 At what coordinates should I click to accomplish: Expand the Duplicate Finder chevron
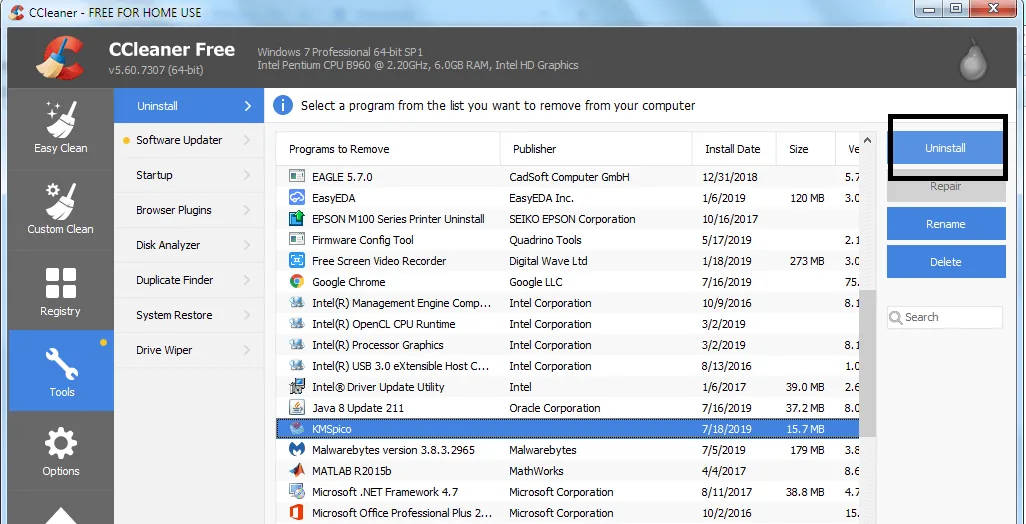click(247, 280)
